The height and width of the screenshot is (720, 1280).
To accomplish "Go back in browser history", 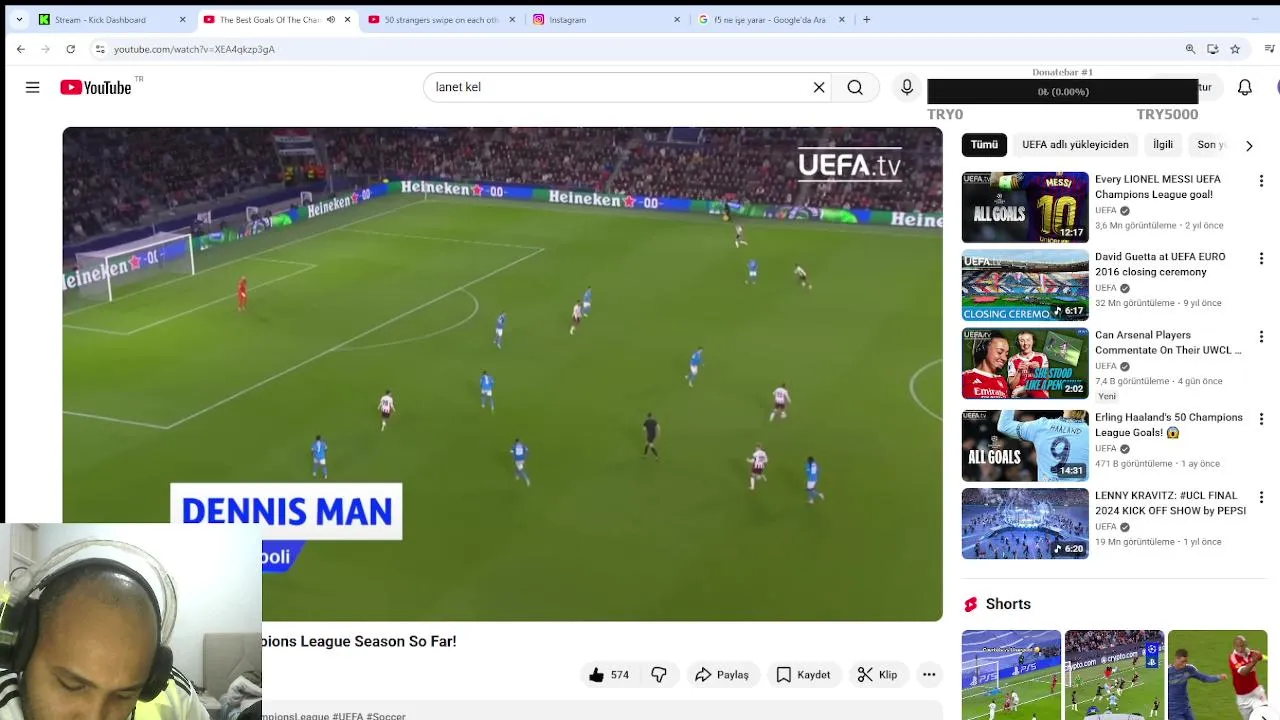I will pos(21,49).
